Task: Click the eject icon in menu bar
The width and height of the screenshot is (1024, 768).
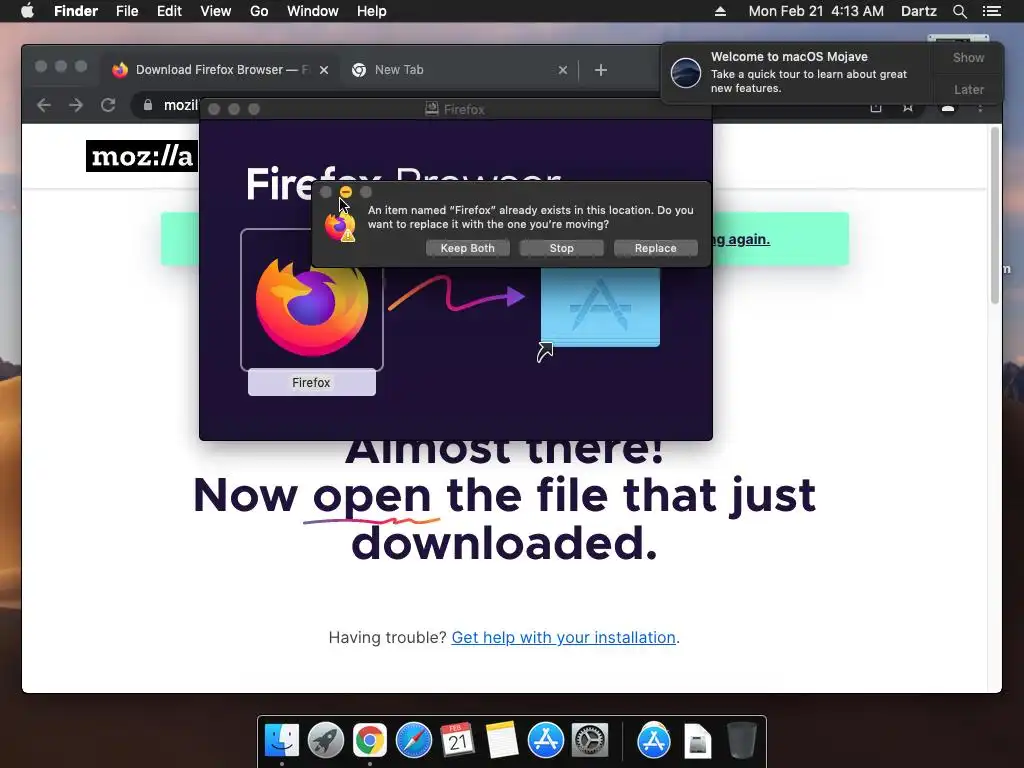Action: [720, 11]
